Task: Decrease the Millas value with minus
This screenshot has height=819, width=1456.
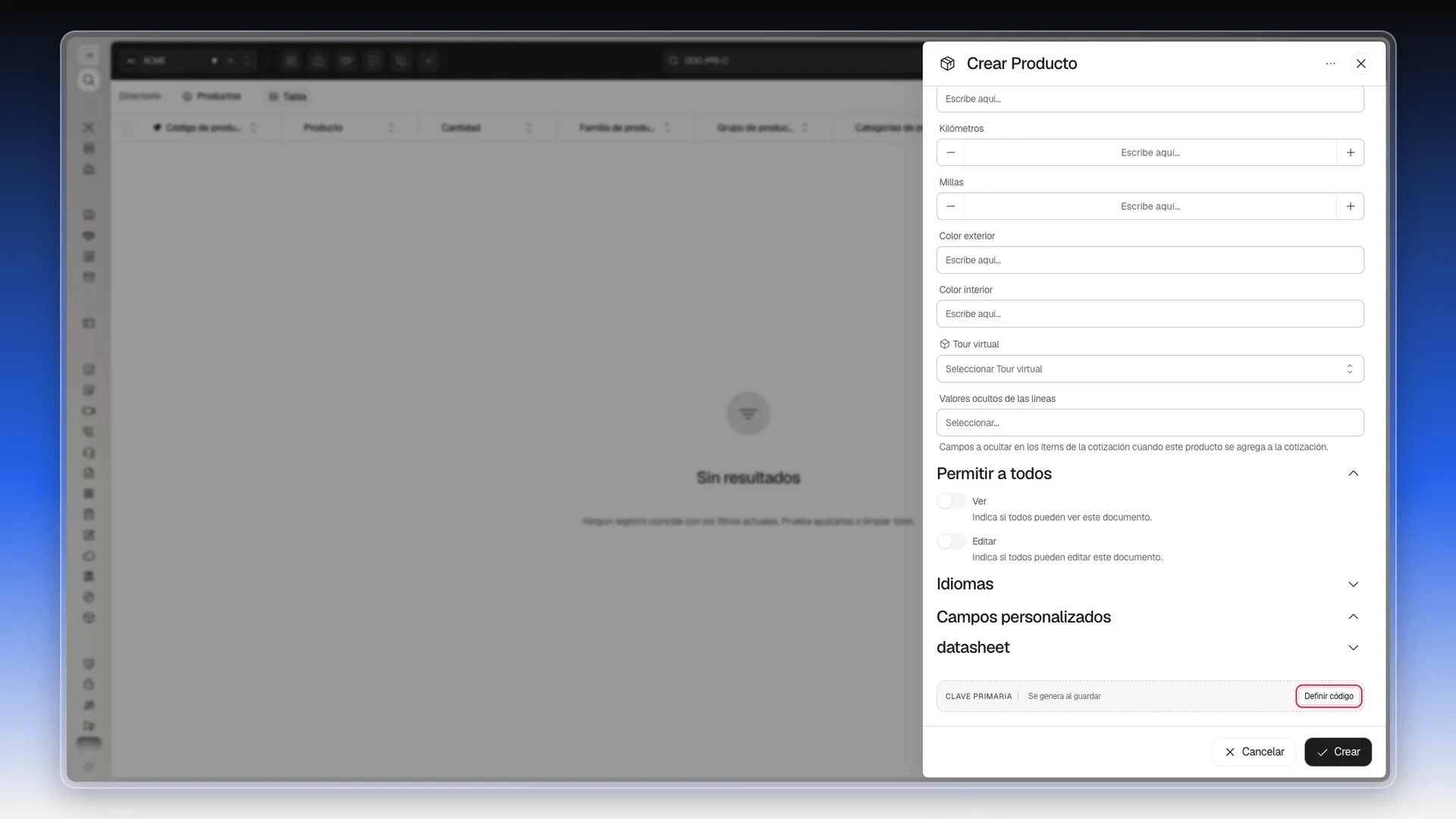Action: click(x=951, y=206)
